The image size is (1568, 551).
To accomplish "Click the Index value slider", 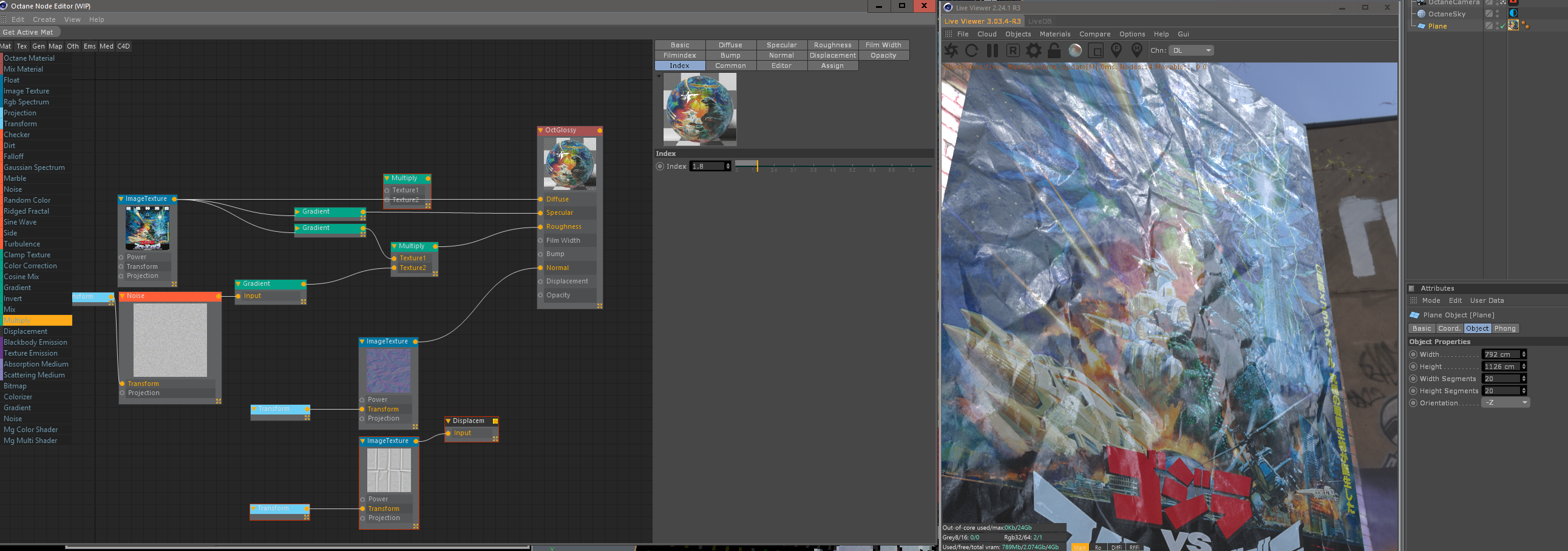I will [833, 166].
